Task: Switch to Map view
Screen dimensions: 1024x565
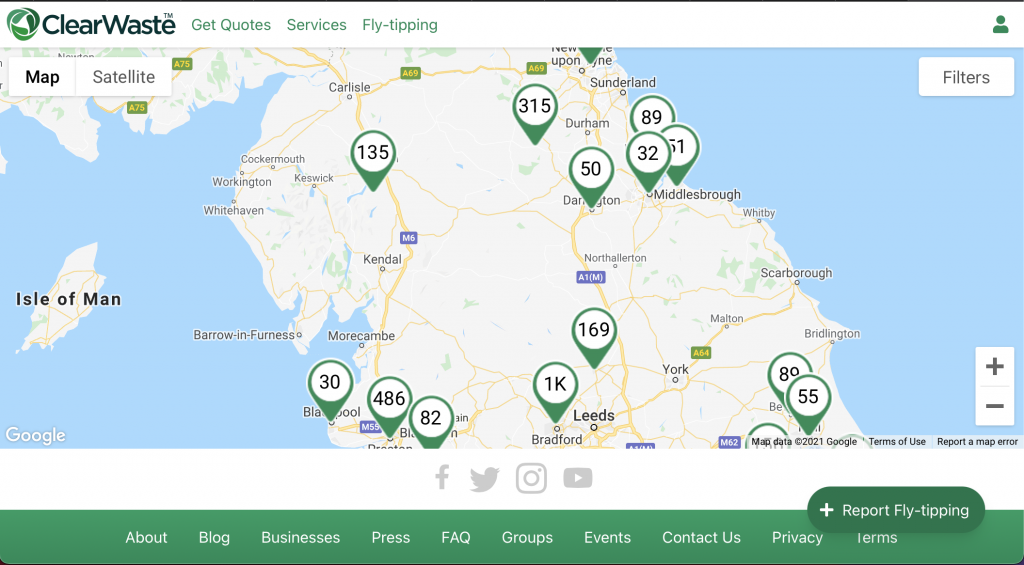Action: tap(42, 77)
